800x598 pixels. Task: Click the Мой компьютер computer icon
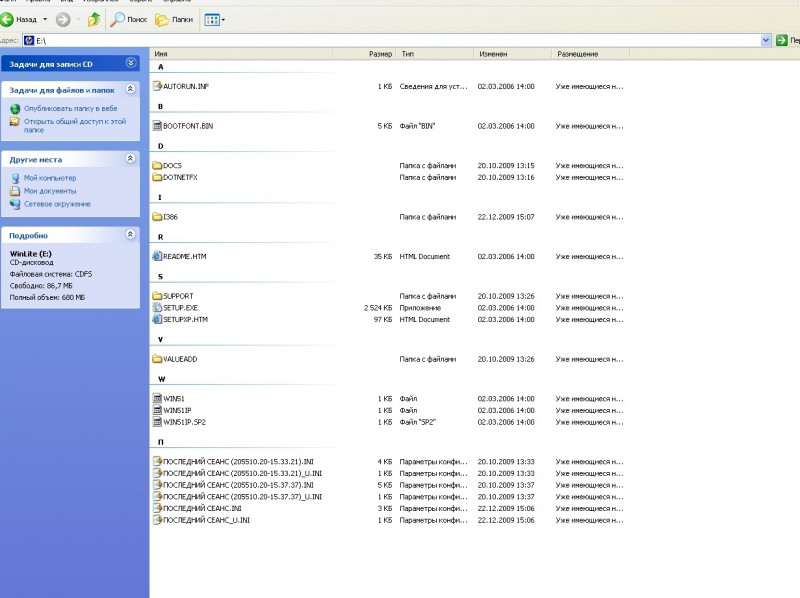tap(15, 178)
